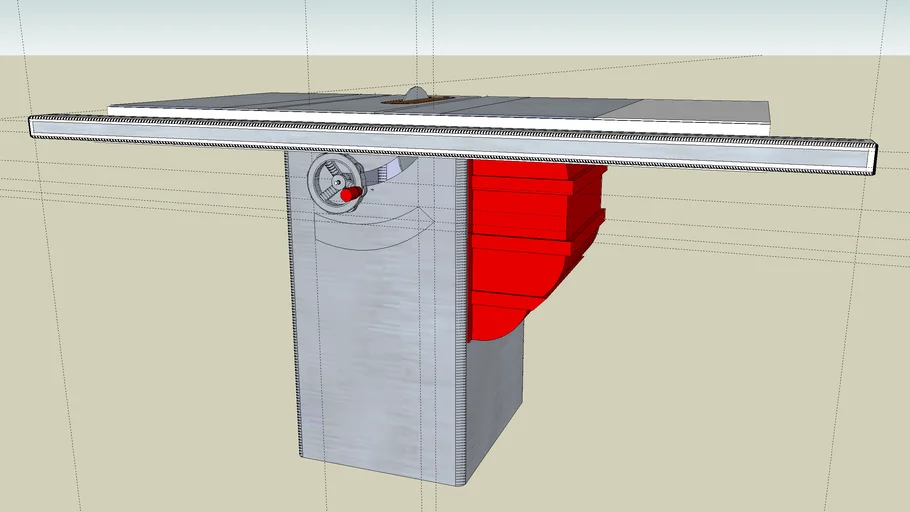Click the bottom edge of the cabinet base
The image size is (910, 512).
coord(380,472)
